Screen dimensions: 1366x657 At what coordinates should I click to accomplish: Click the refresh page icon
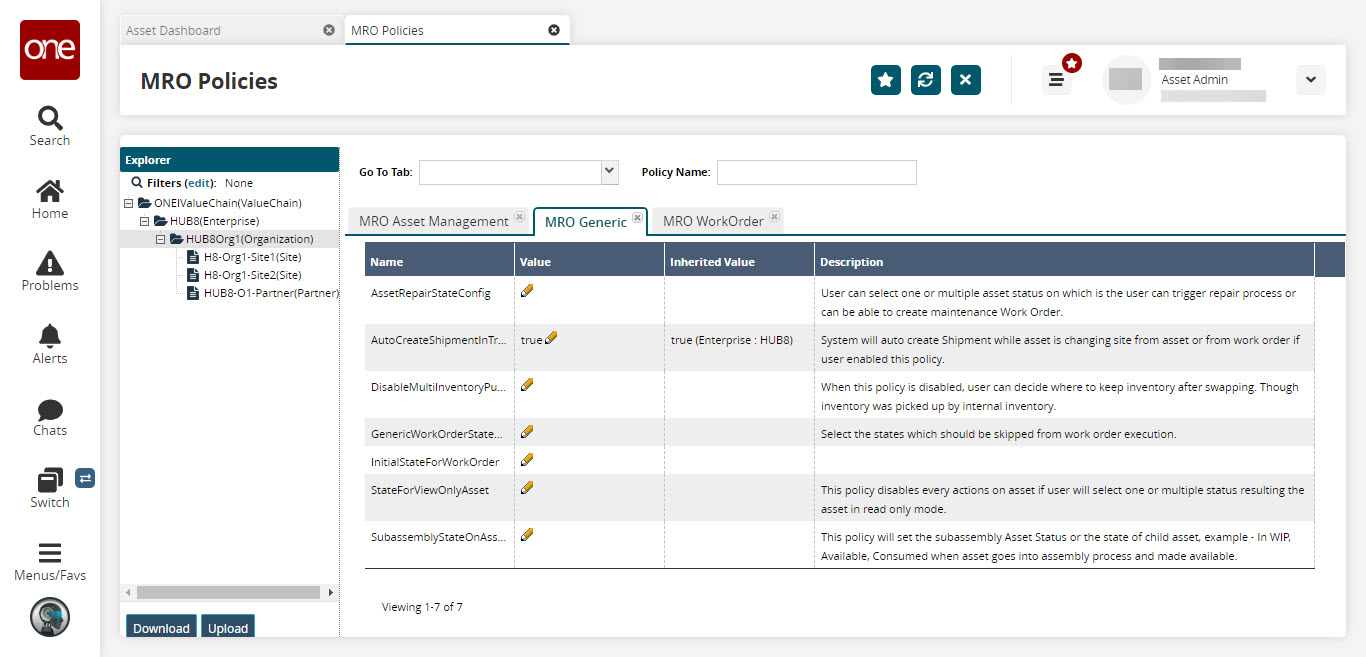925,80
